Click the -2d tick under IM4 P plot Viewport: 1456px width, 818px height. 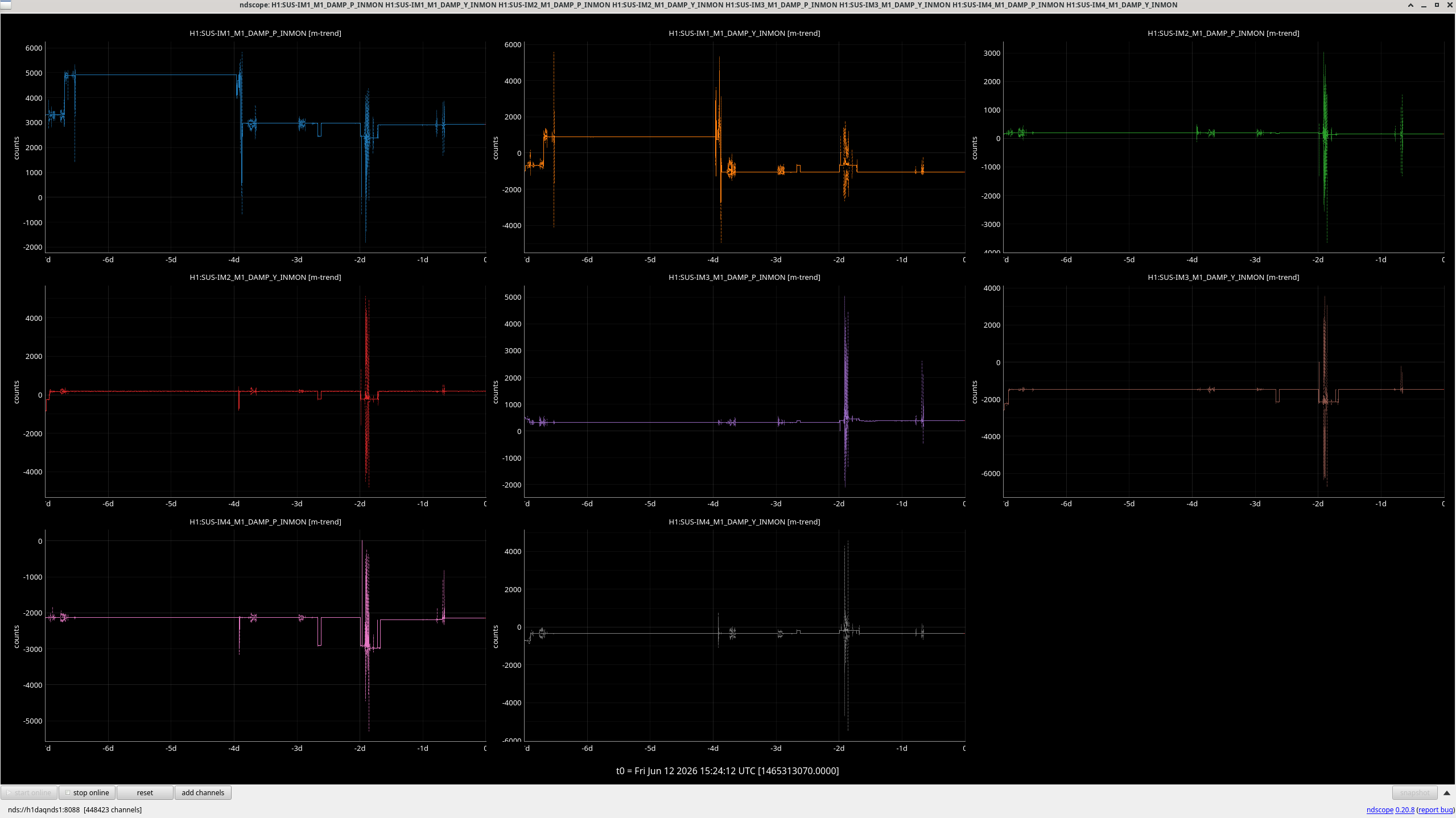coord(360,749)
